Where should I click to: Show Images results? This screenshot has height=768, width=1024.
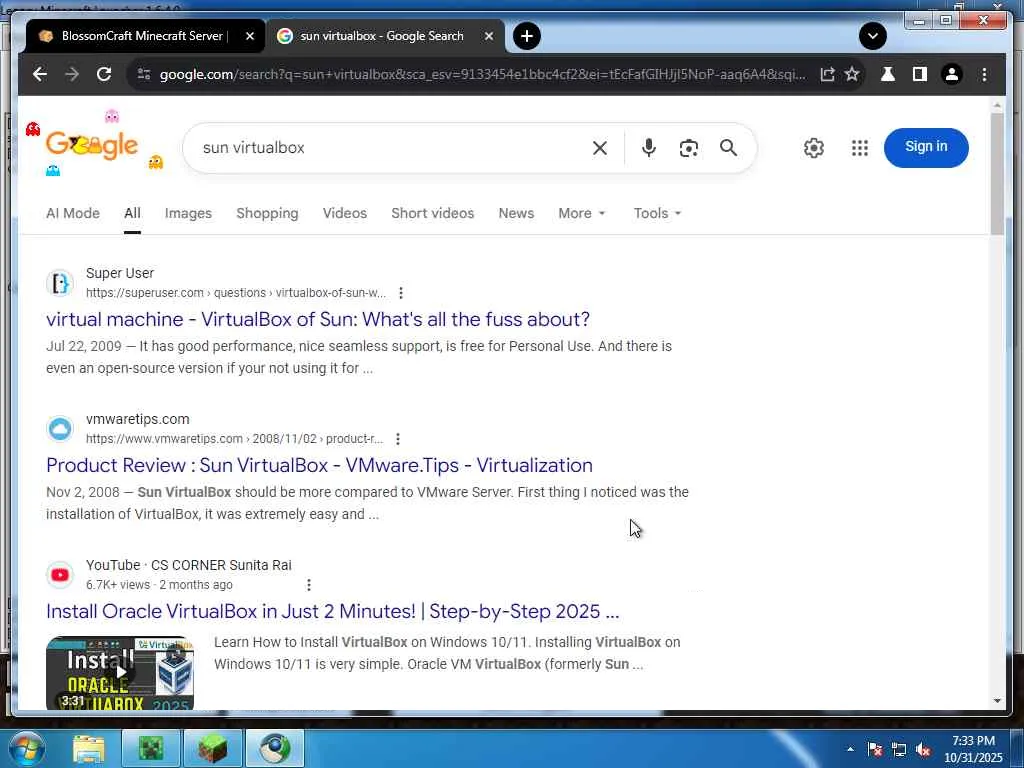pos(188,214)
